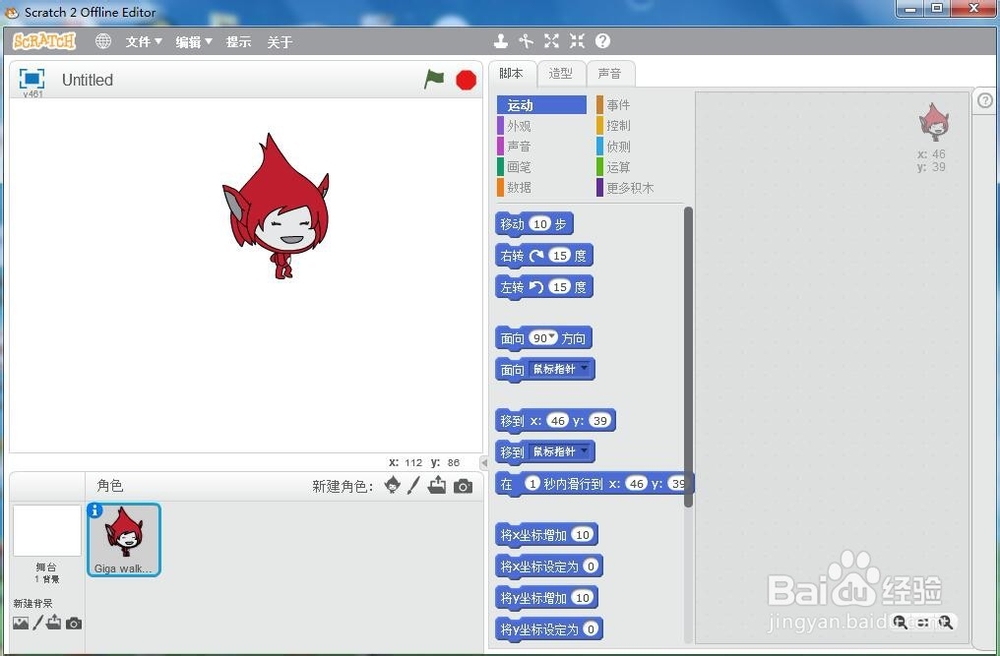Screen dimensions: 1000x656
Task: Select the 事件 block category
Action: (x=640, y=105)
